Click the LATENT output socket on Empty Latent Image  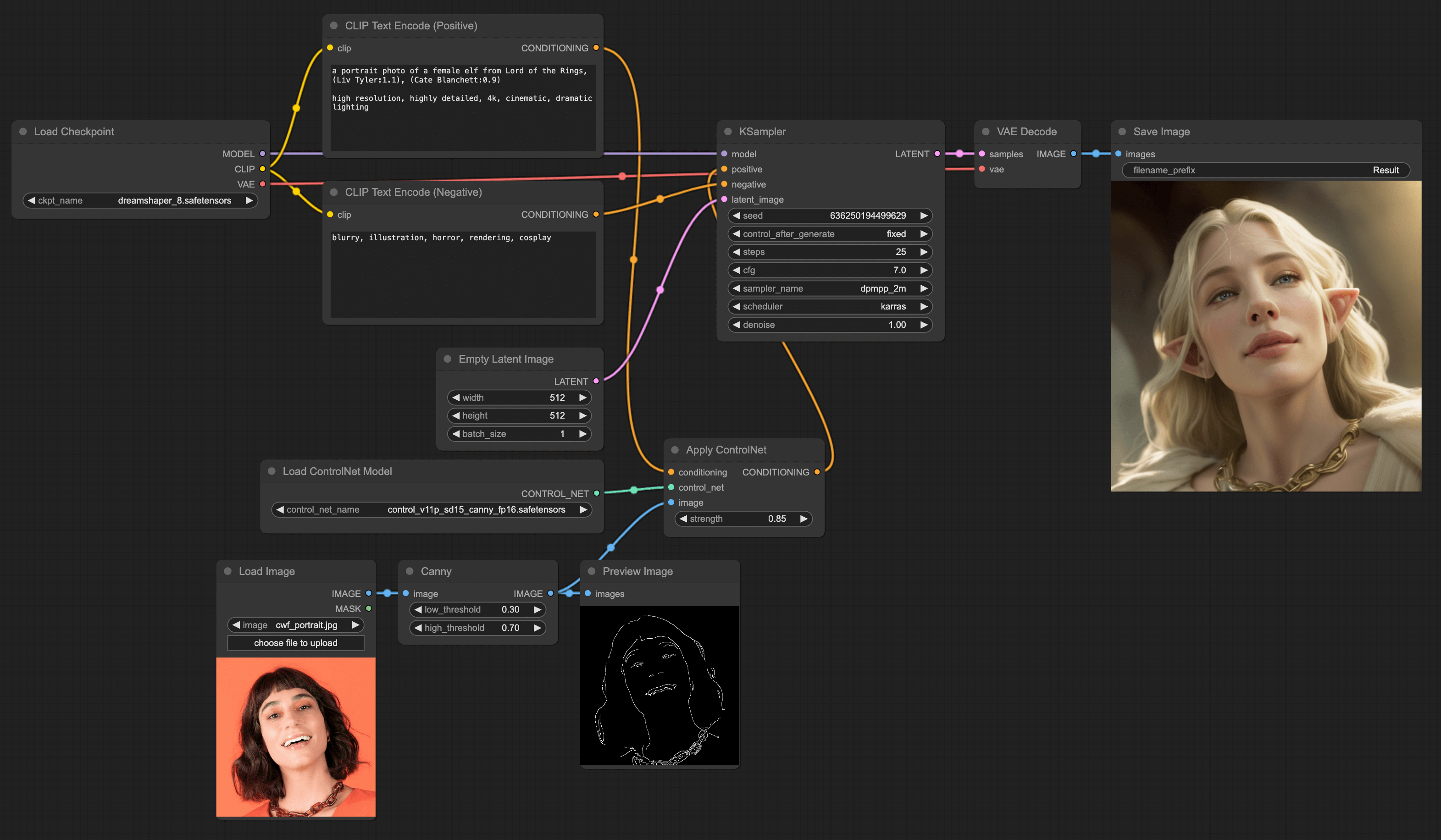596,381
